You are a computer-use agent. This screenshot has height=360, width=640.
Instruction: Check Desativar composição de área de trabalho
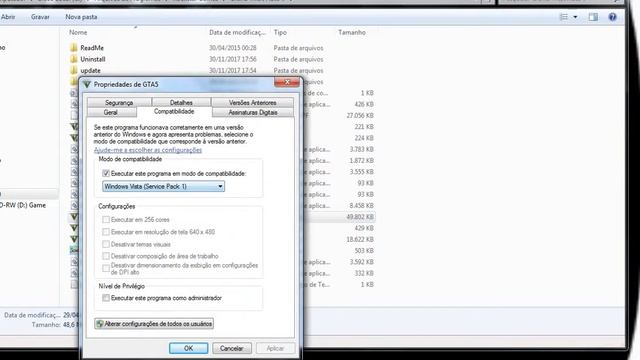tap(106, 256)
